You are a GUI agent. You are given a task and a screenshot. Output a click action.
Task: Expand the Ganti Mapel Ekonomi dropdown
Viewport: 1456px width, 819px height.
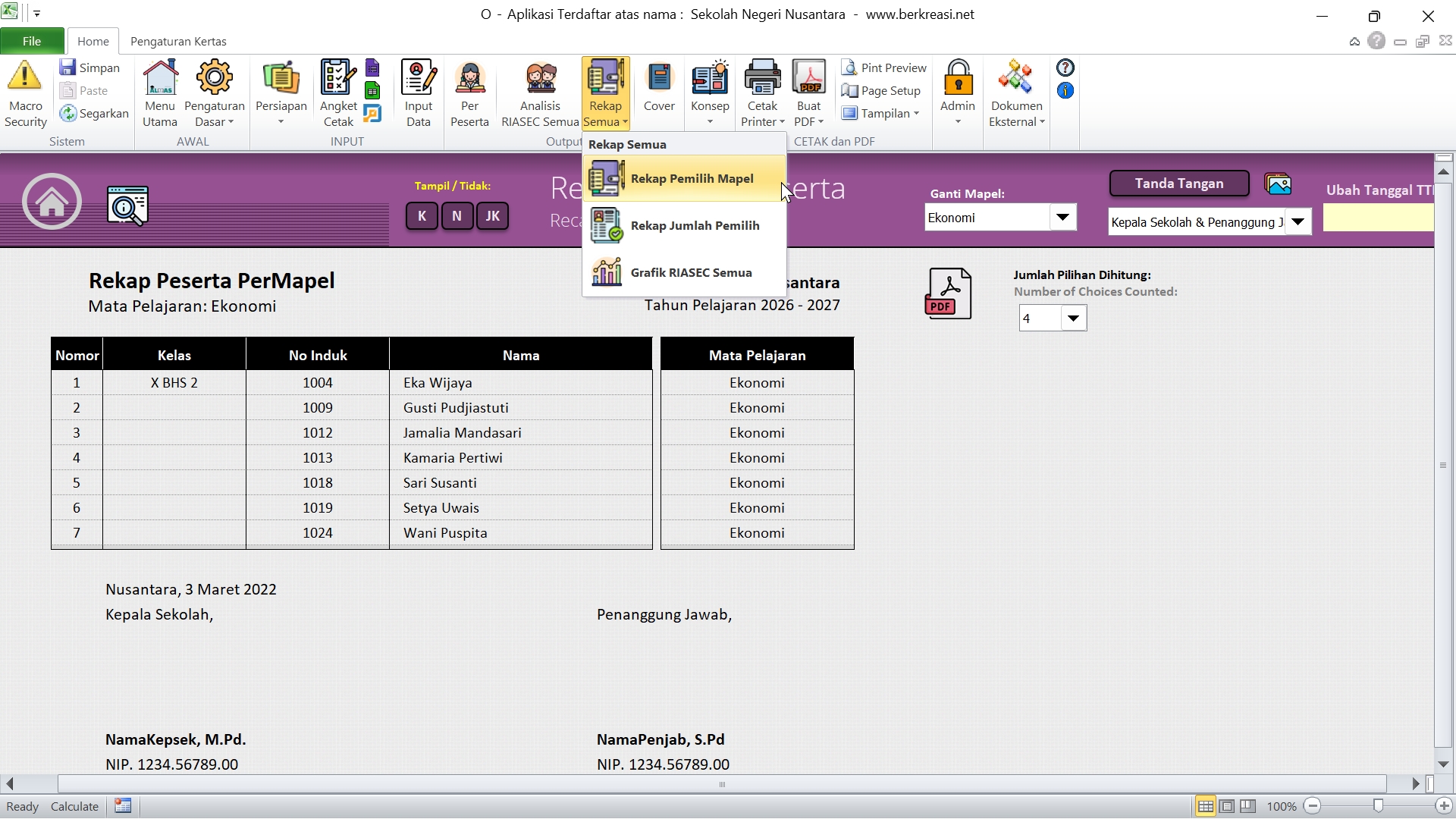click(x=1062, y=218)
